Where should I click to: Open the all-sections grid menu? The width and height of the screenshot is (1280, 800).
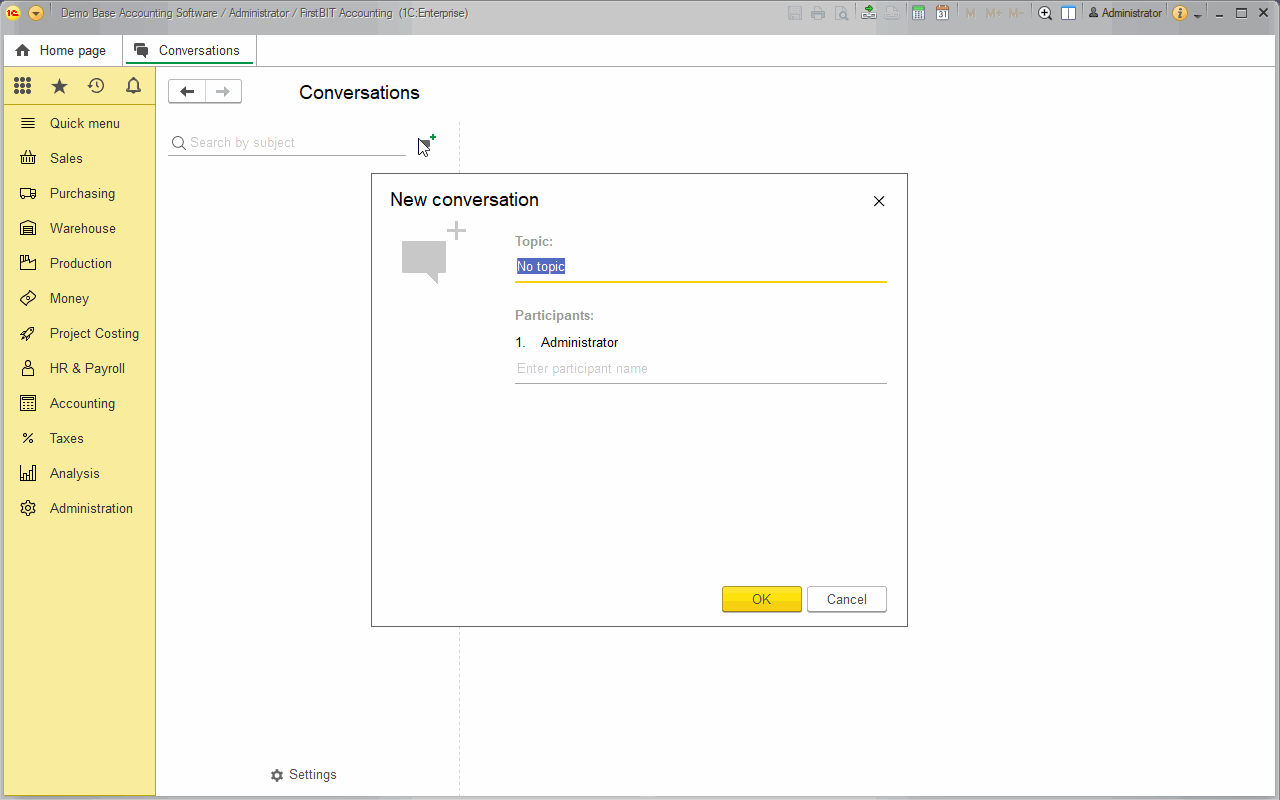pos(22,85)
